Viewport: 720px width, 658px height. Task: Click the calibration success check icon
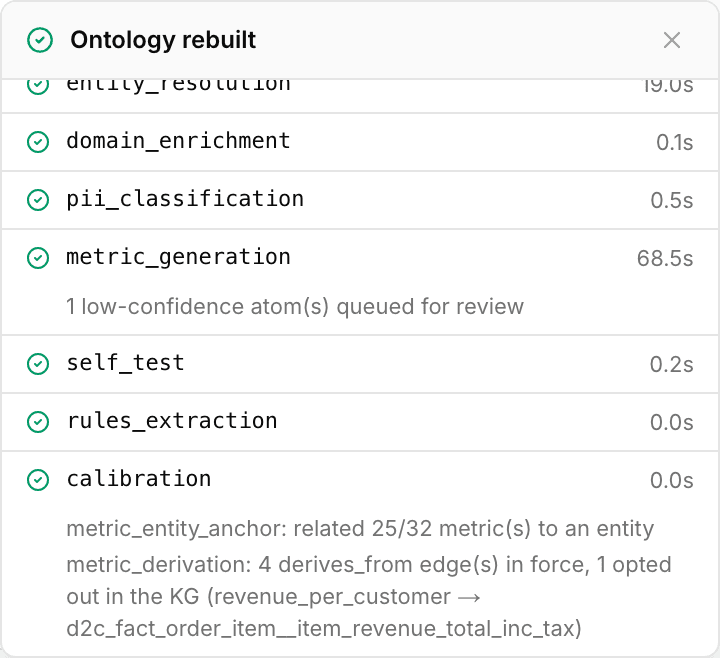38,480
